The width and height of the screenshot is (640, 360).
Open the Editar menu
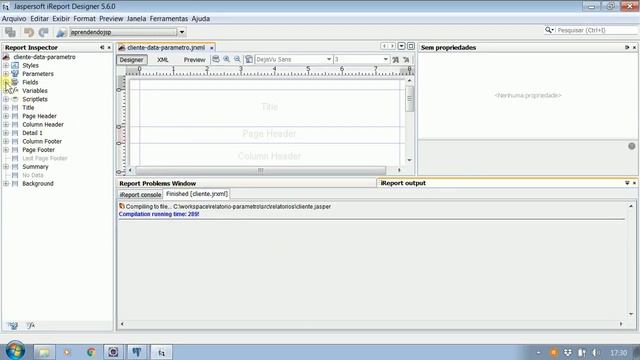click(39, 19)
